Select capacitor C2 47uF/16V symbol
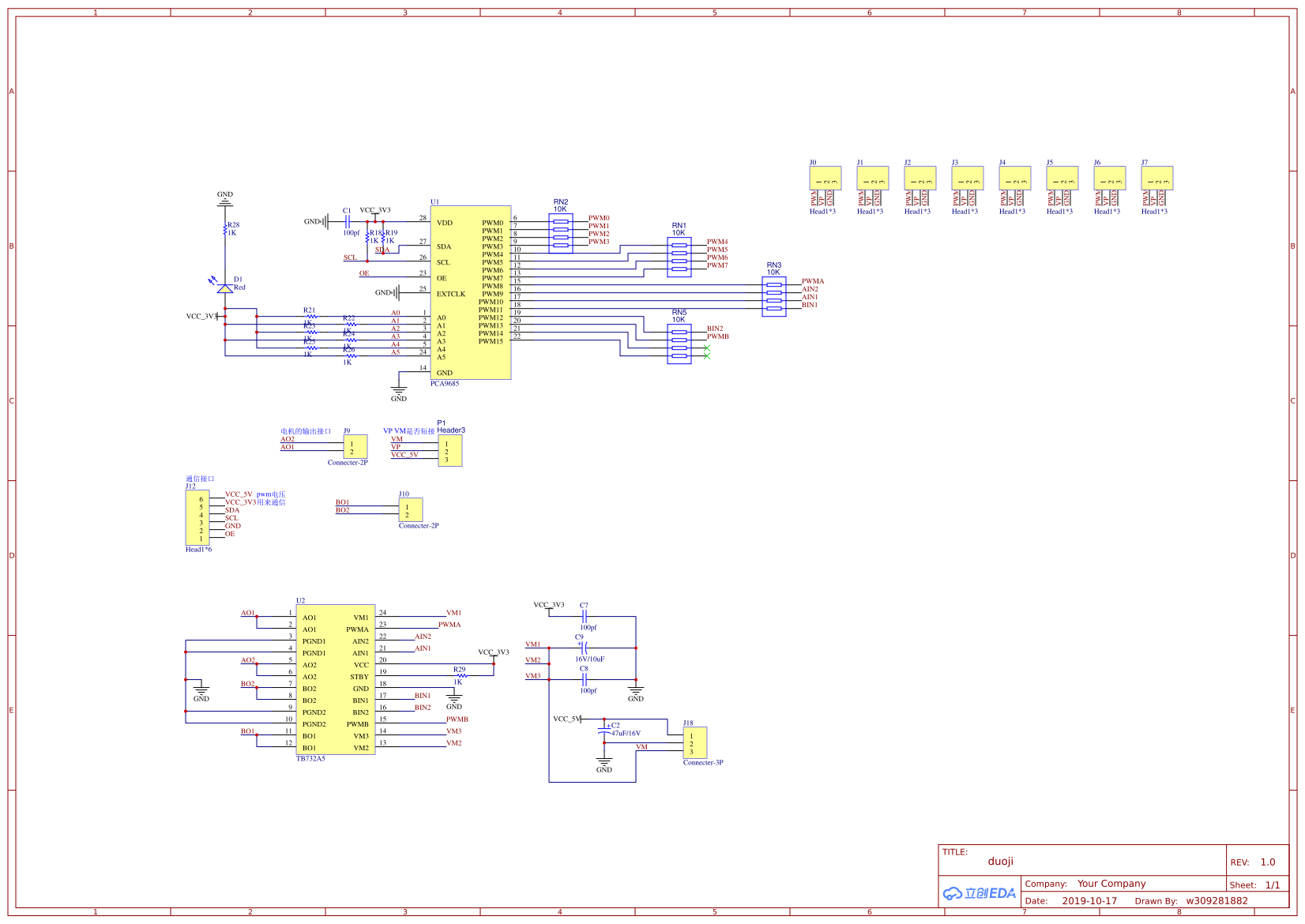This screenshot has width=1305, height=924. pos(604,730)
